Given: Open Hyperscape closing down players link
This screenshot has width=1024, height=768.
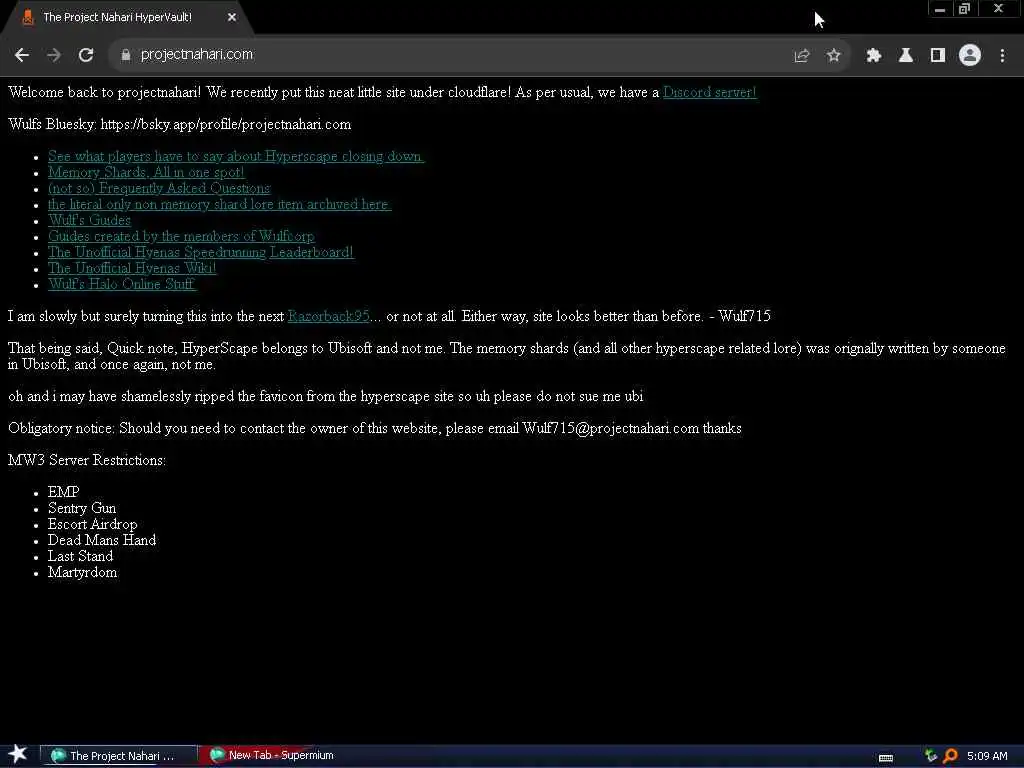Looking at the screenshot, I should (x=236, y=156).
